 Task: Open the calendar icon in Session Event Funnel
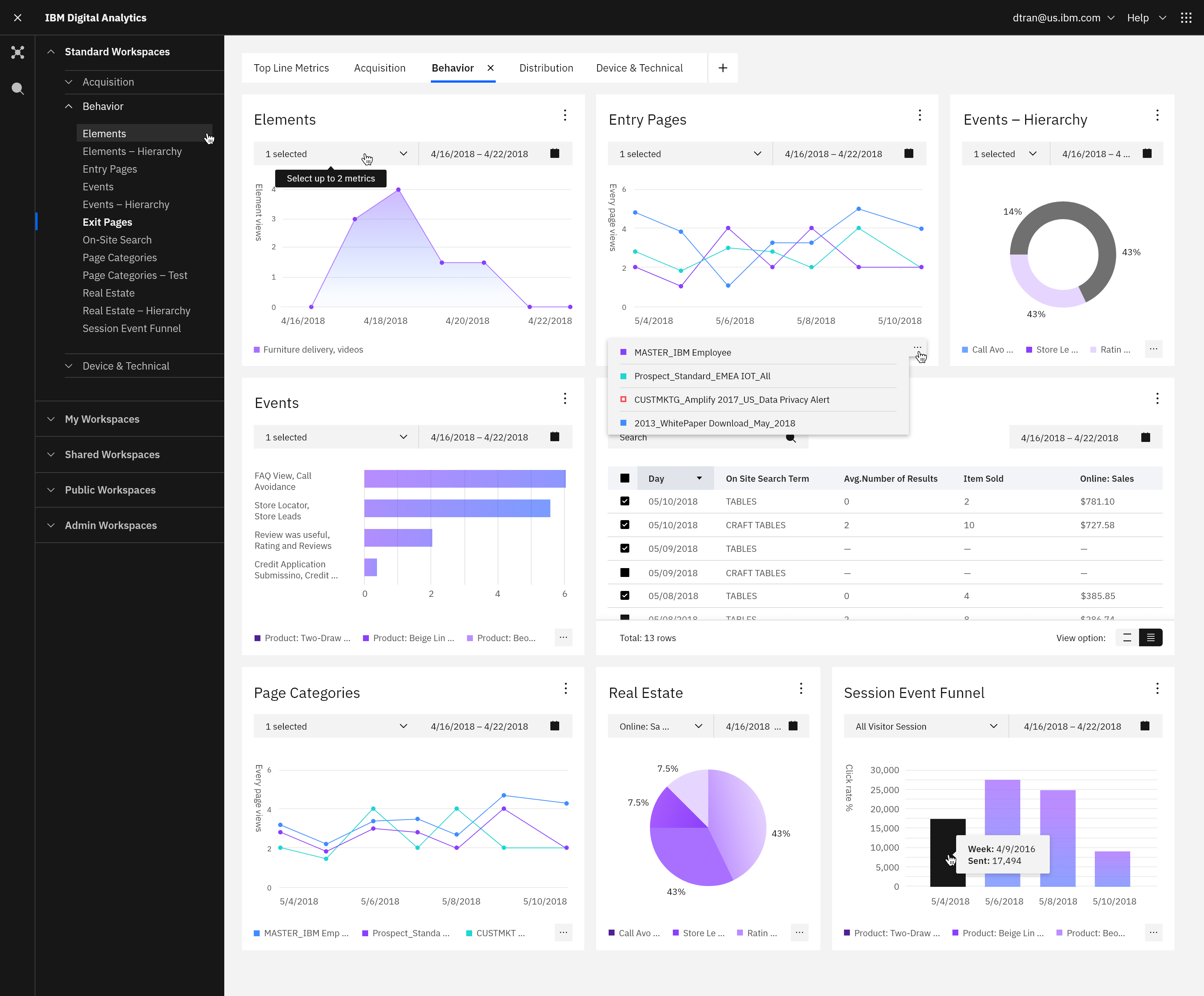point(1145,725)
